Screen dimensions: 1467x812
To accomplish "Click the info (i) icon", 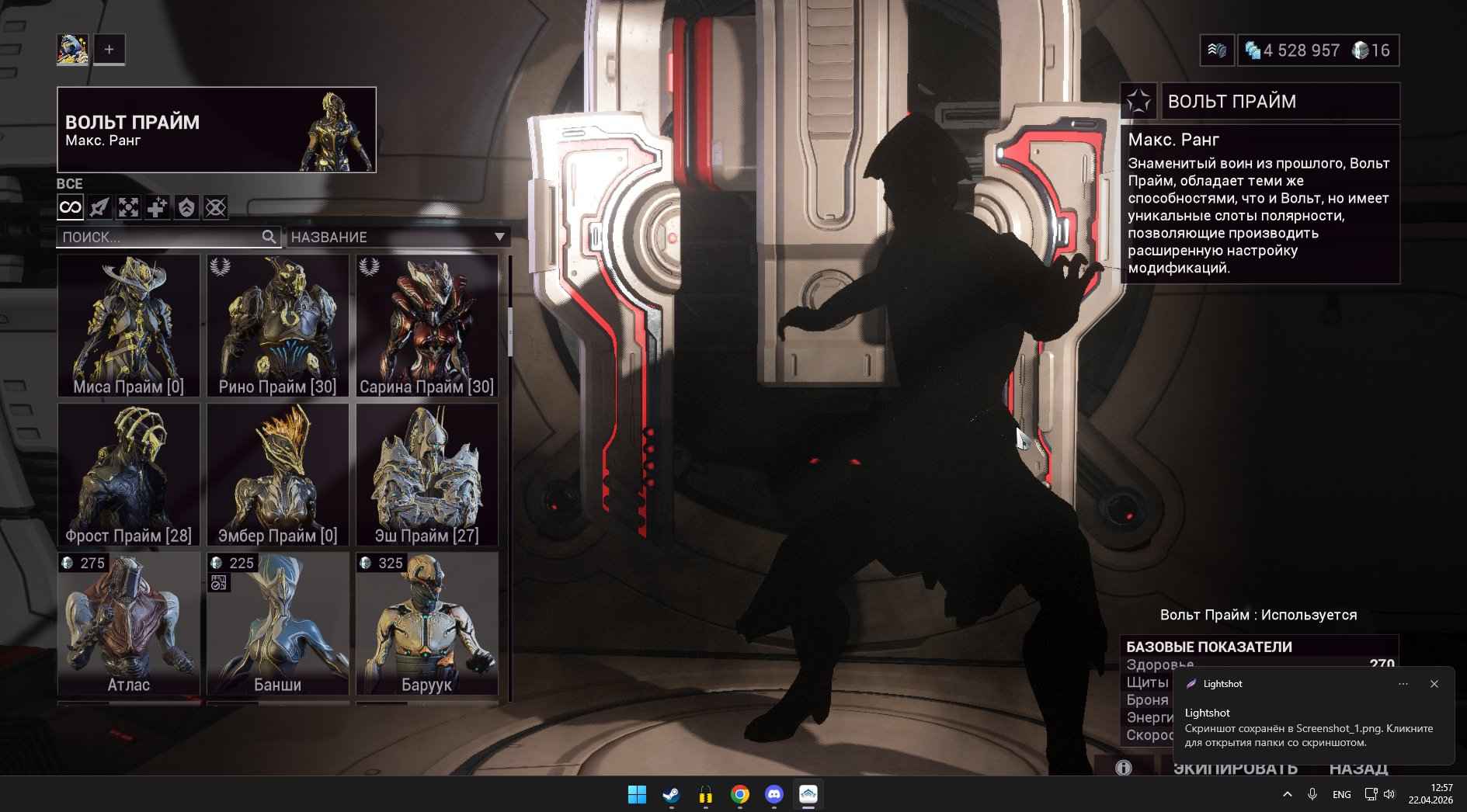I will [1123, 768].
